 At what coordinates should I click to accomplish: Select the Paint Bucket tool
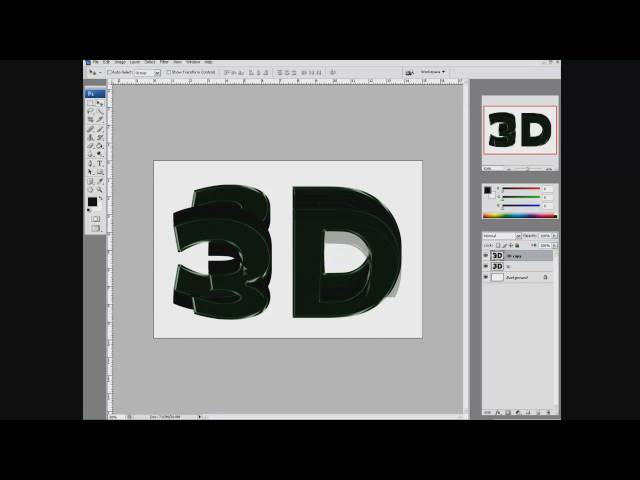coord(100,146)
